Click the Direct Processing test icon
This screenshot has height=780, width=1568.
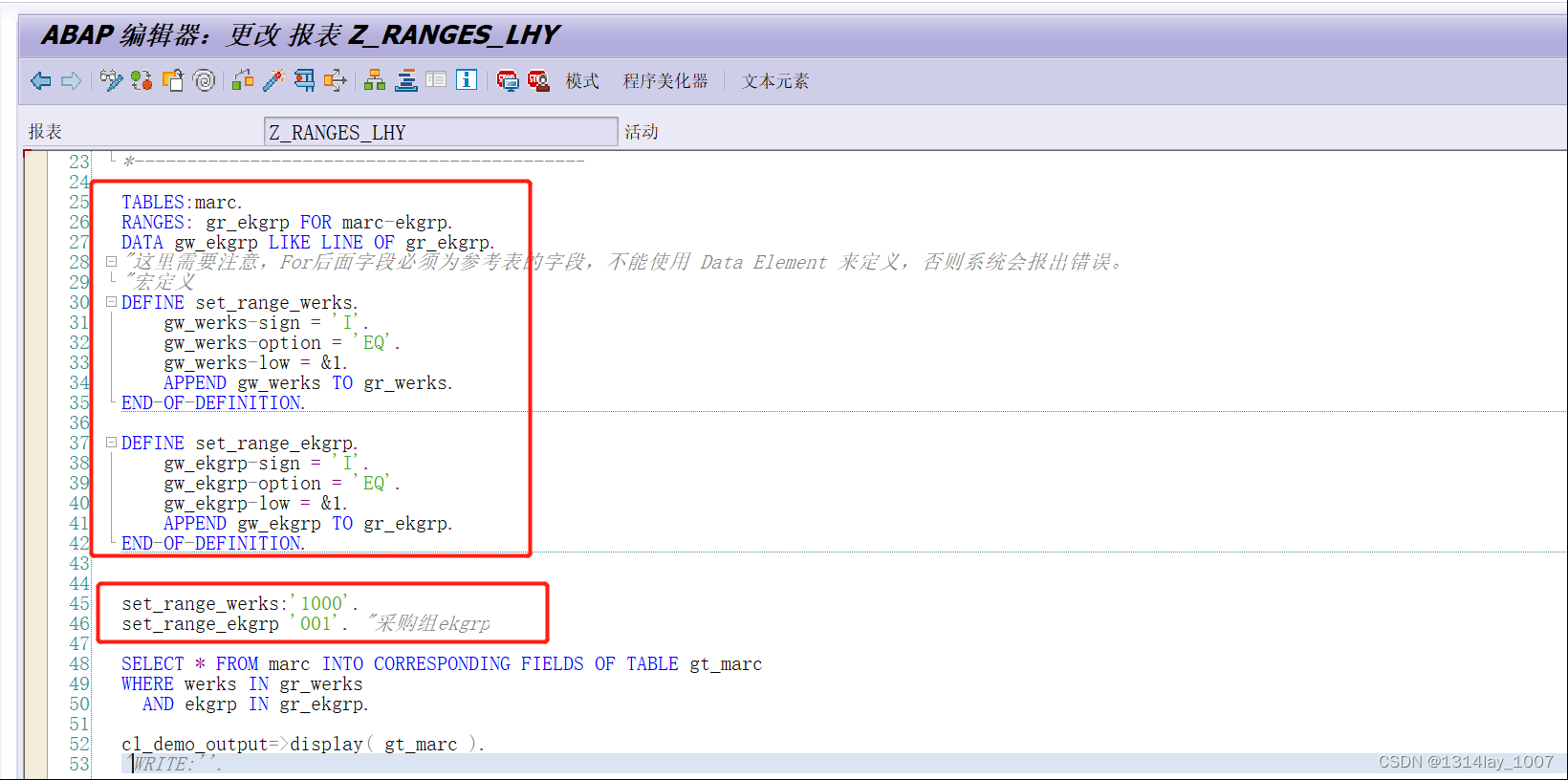[x=304, y=81]
